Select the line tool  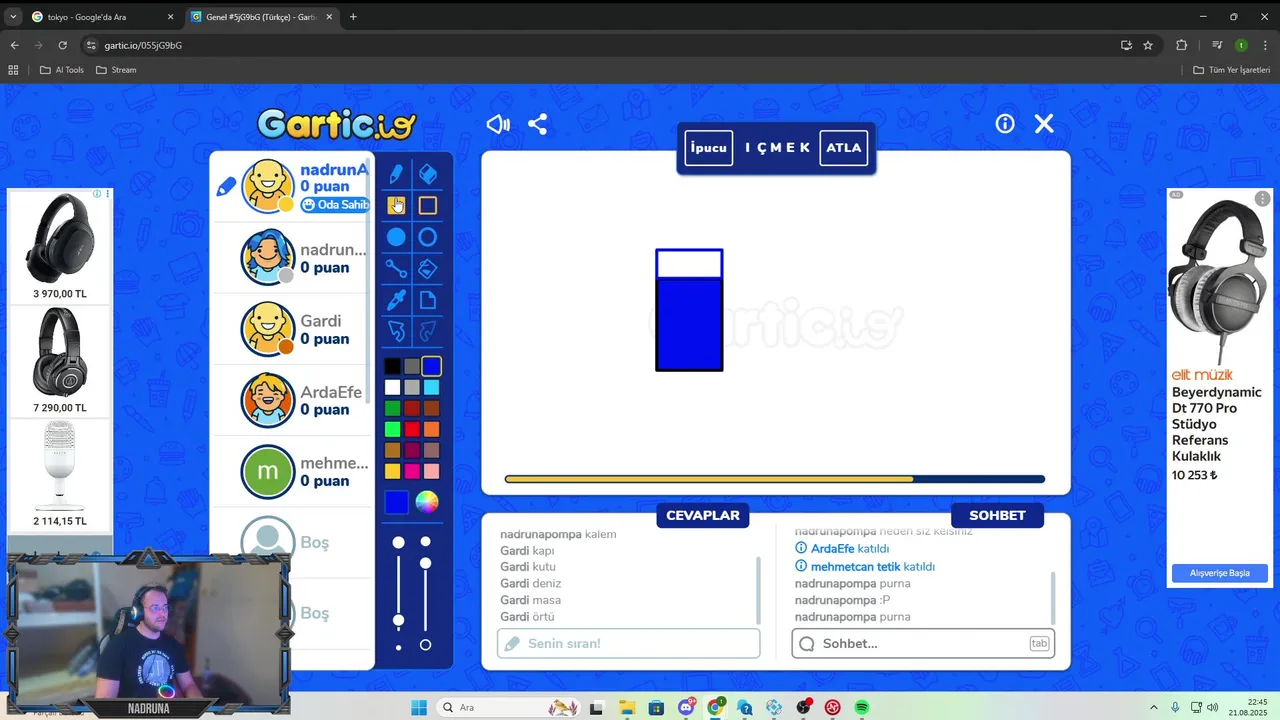(397, 269)
